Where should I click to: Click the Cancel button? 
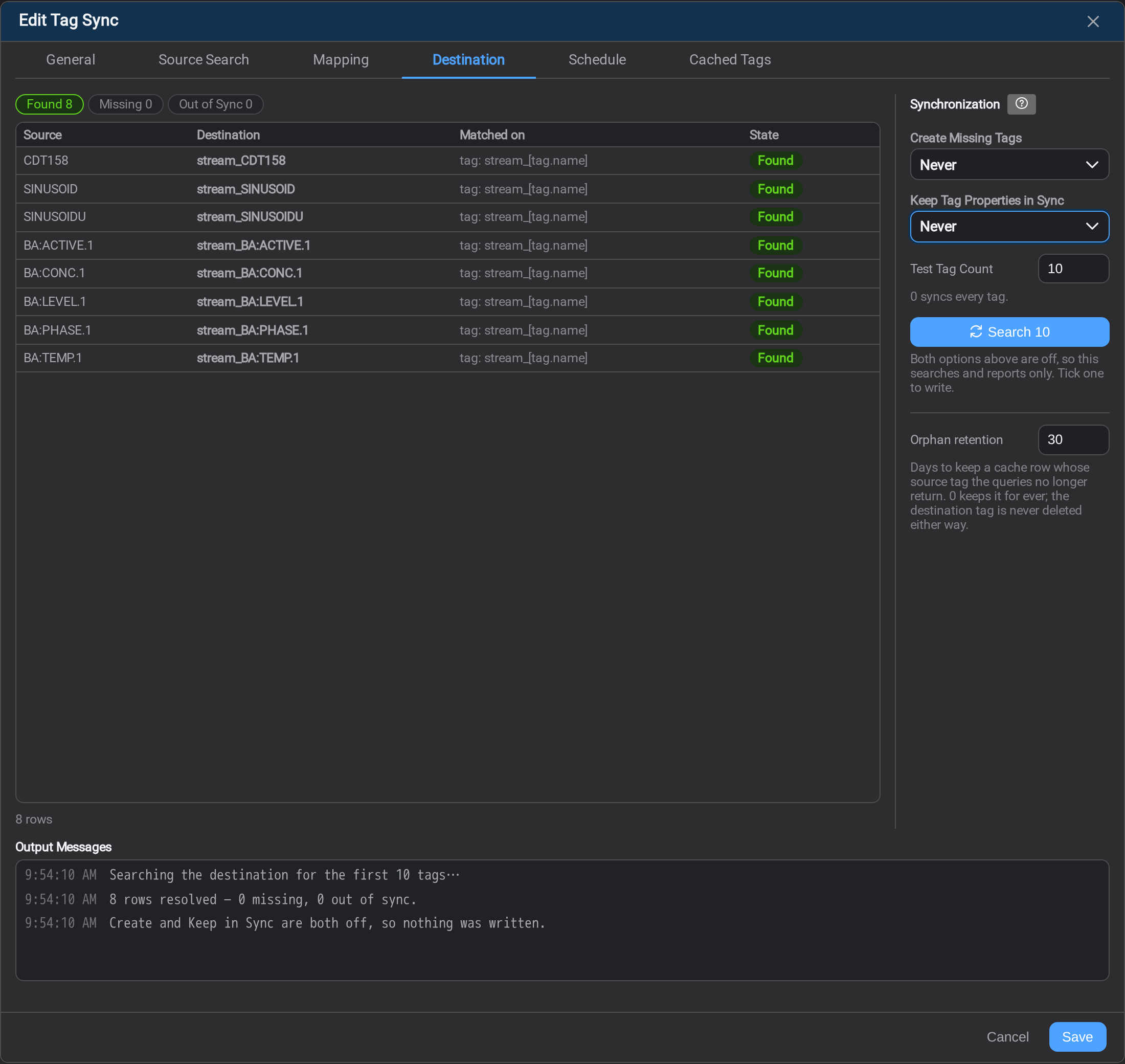click(x=1007, y=1037)
